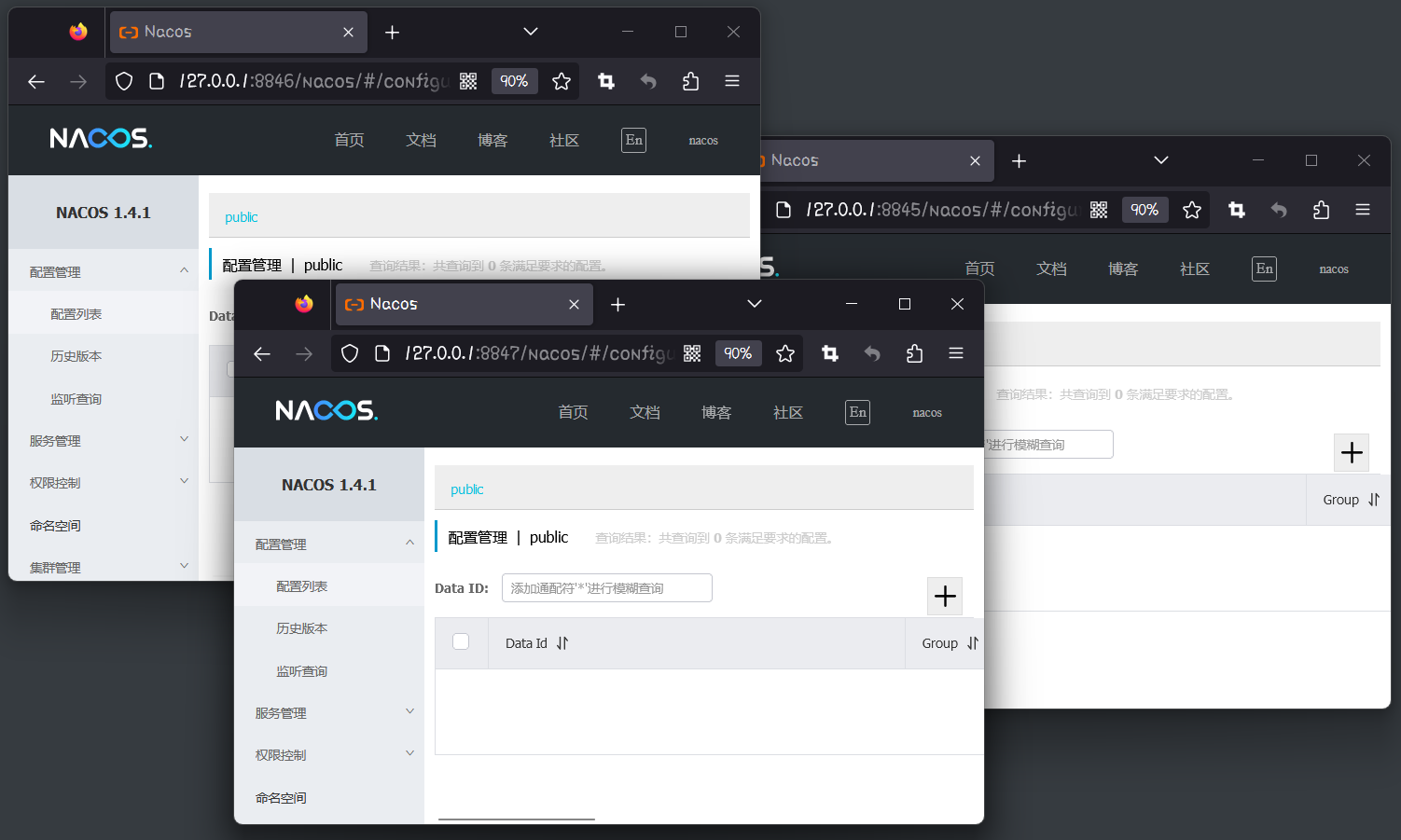Click the QR code icon in the 8845 window
The image size is (1401, 840).
pyautogui.click(x=1099, y=210)
